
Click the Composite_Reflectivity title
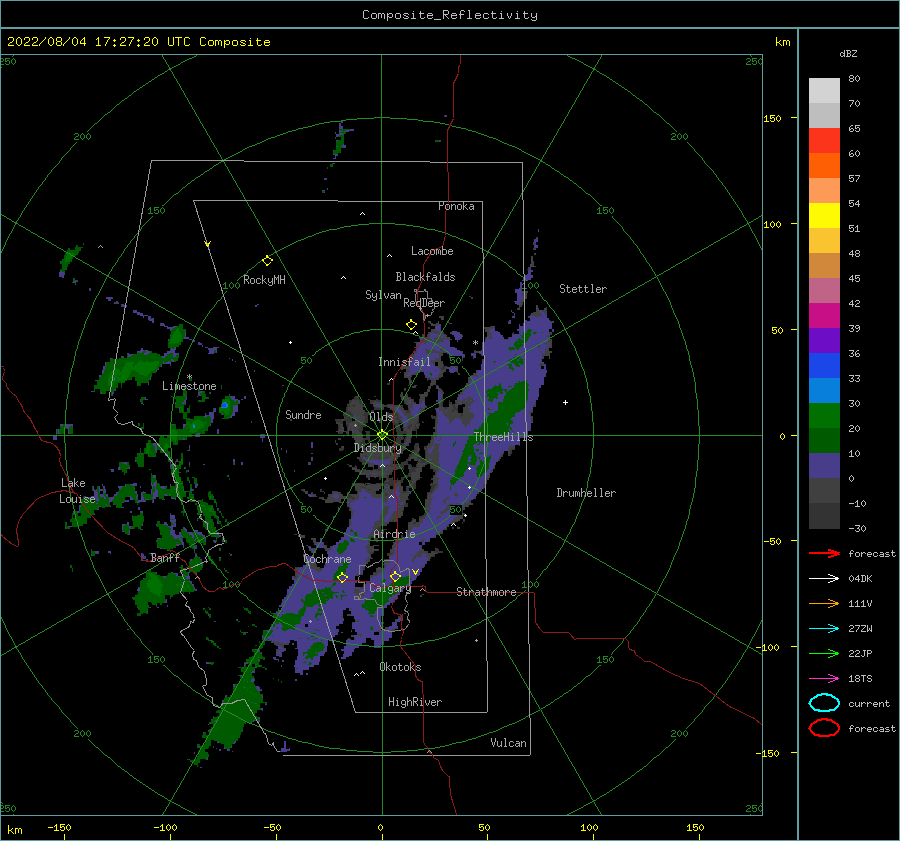(449, 15)
